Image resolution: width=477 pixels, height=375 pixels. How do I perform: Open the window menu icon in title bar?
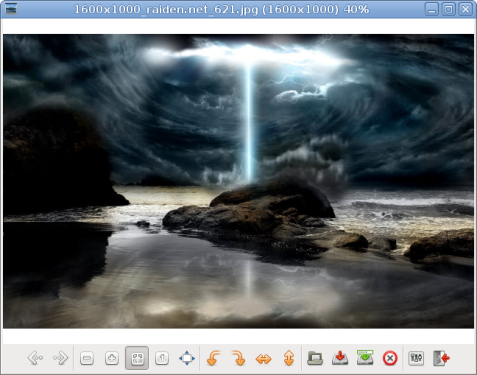point(11,9)
